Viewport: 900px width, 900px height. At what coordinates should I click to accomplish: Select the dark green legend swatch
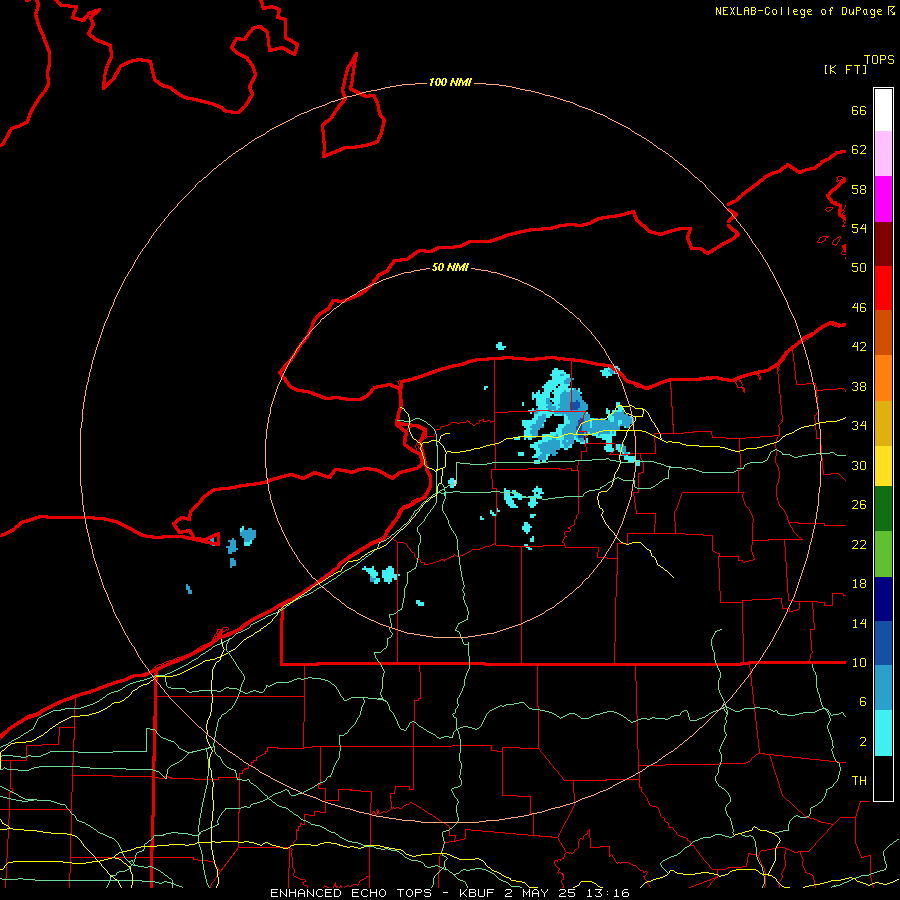pyautogui.click(x=883, y=509)
